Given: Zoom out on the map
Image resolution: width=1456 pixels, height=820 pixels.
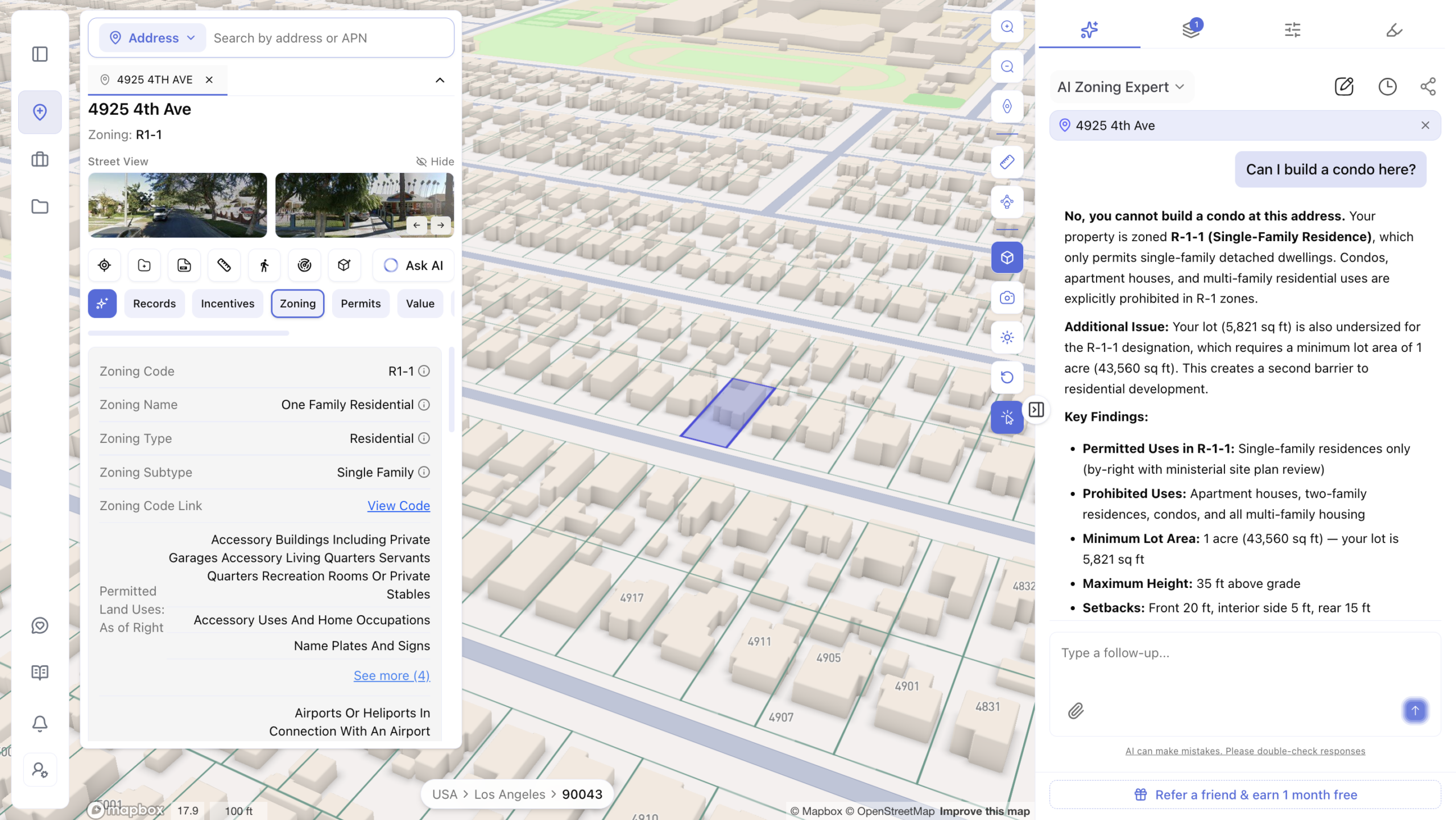Looking at the screenshot, I should tap(1007, 67).
